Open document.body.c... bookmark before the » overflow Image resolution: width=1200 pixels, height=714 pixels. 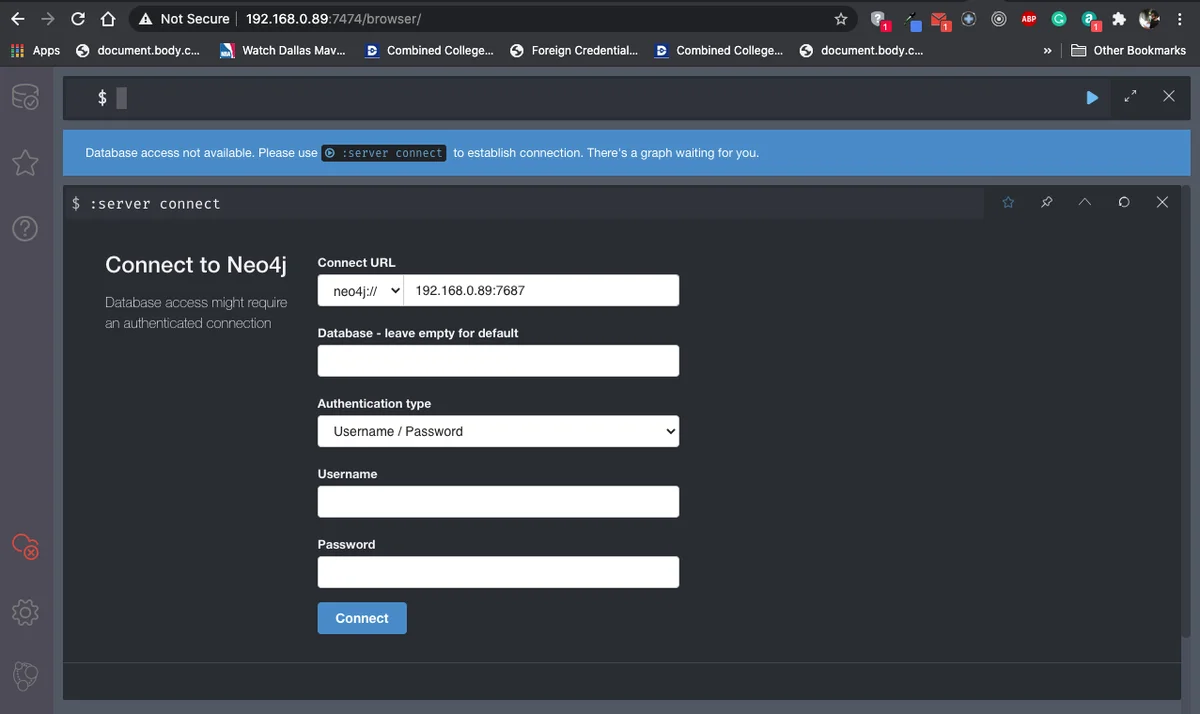pos(861,50)
